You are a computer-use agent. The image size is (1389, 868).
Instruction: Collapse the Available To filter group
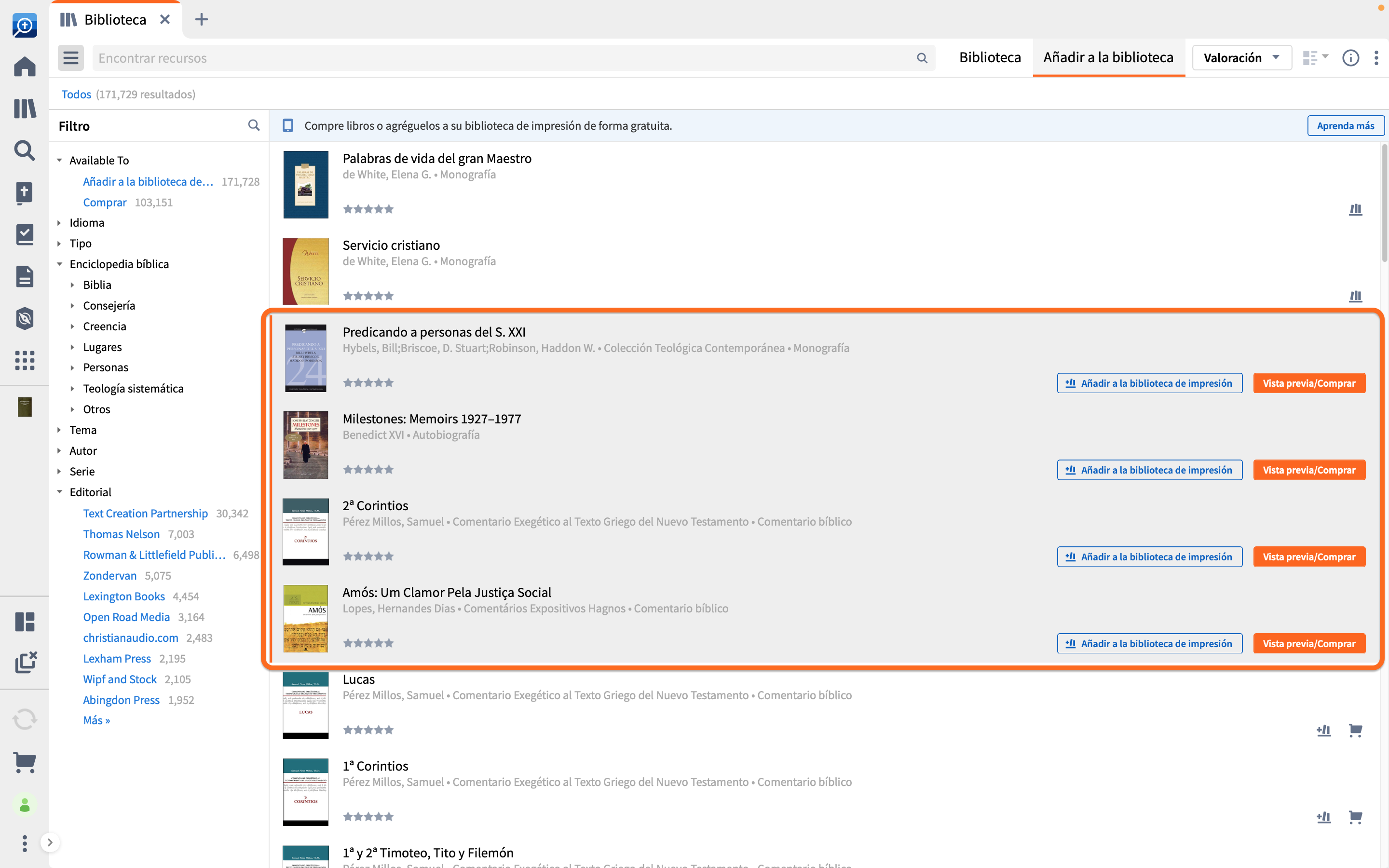59,160
